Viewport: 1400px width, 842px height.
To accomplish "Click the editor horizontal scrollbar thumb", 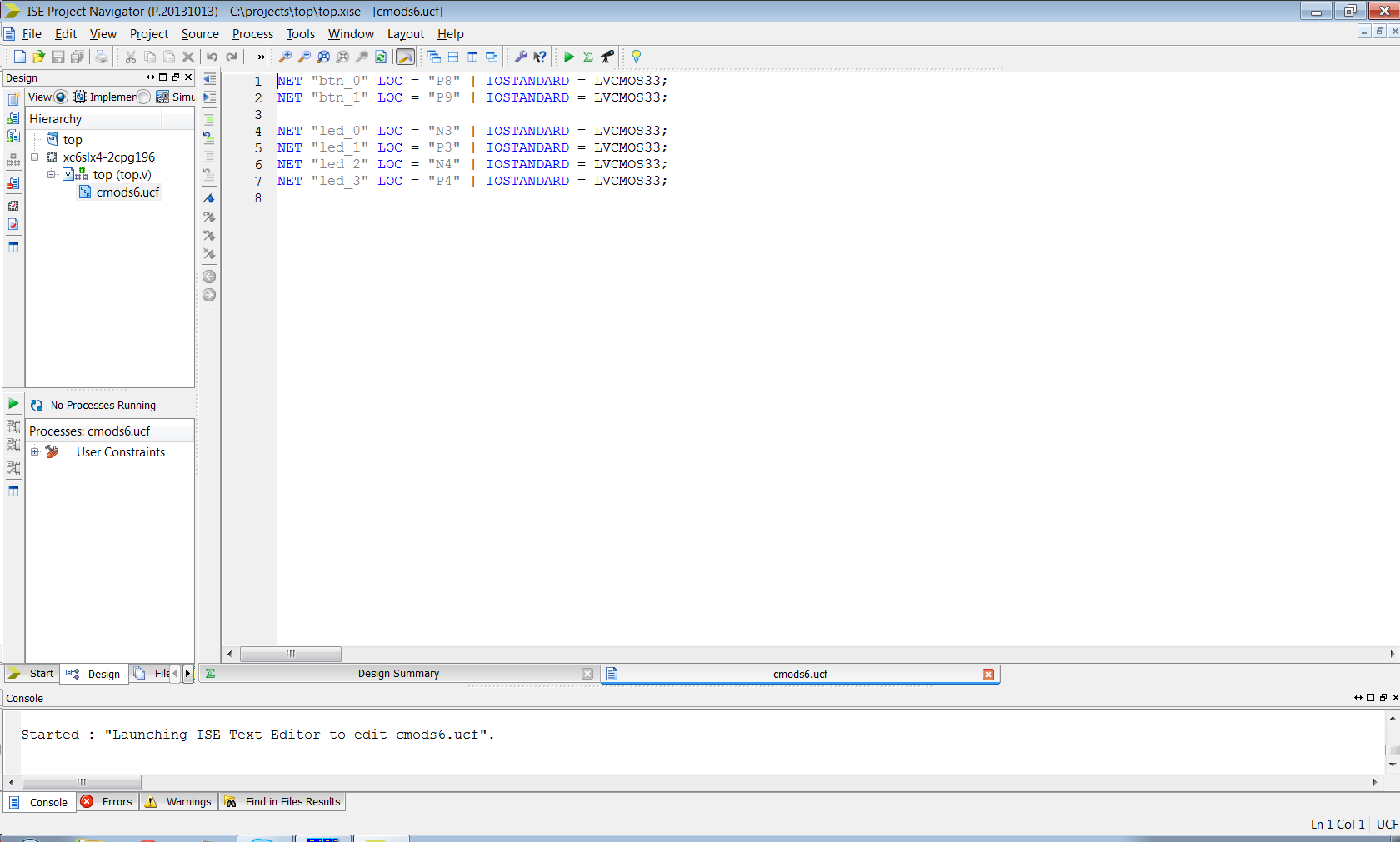I will pyautogui.click(x=291, y=654).
